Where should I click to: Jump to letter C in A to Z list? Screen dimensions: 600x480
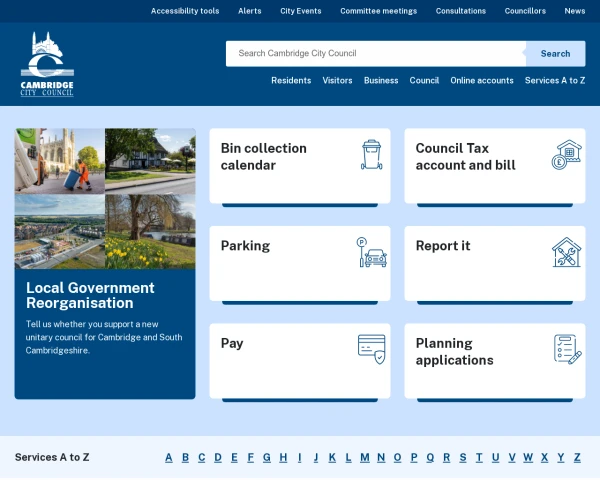coord(201,458)
